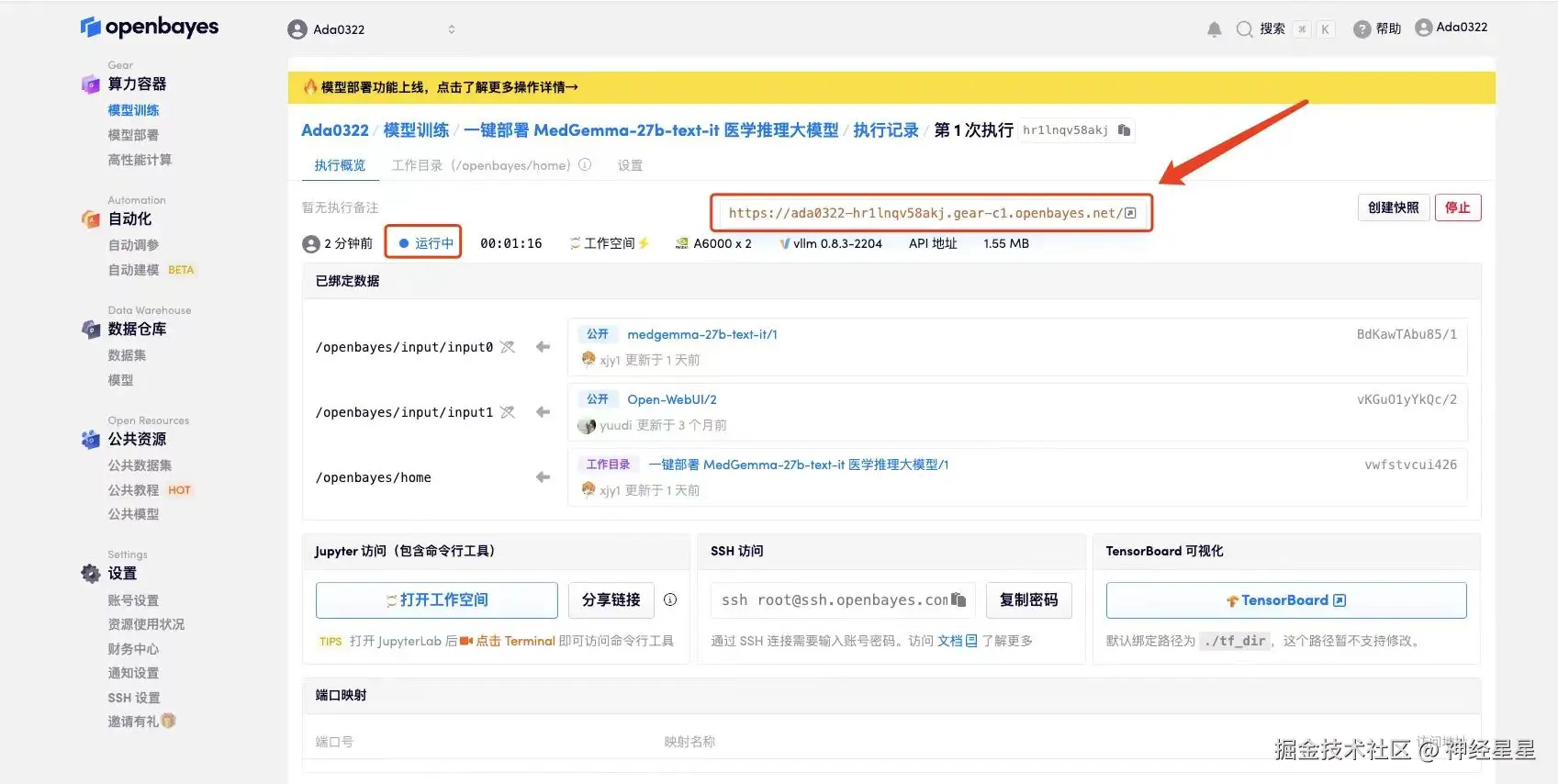The image size is (1558, 784).
Task: Click the search magnifier icon
Action: point(1244,29)
